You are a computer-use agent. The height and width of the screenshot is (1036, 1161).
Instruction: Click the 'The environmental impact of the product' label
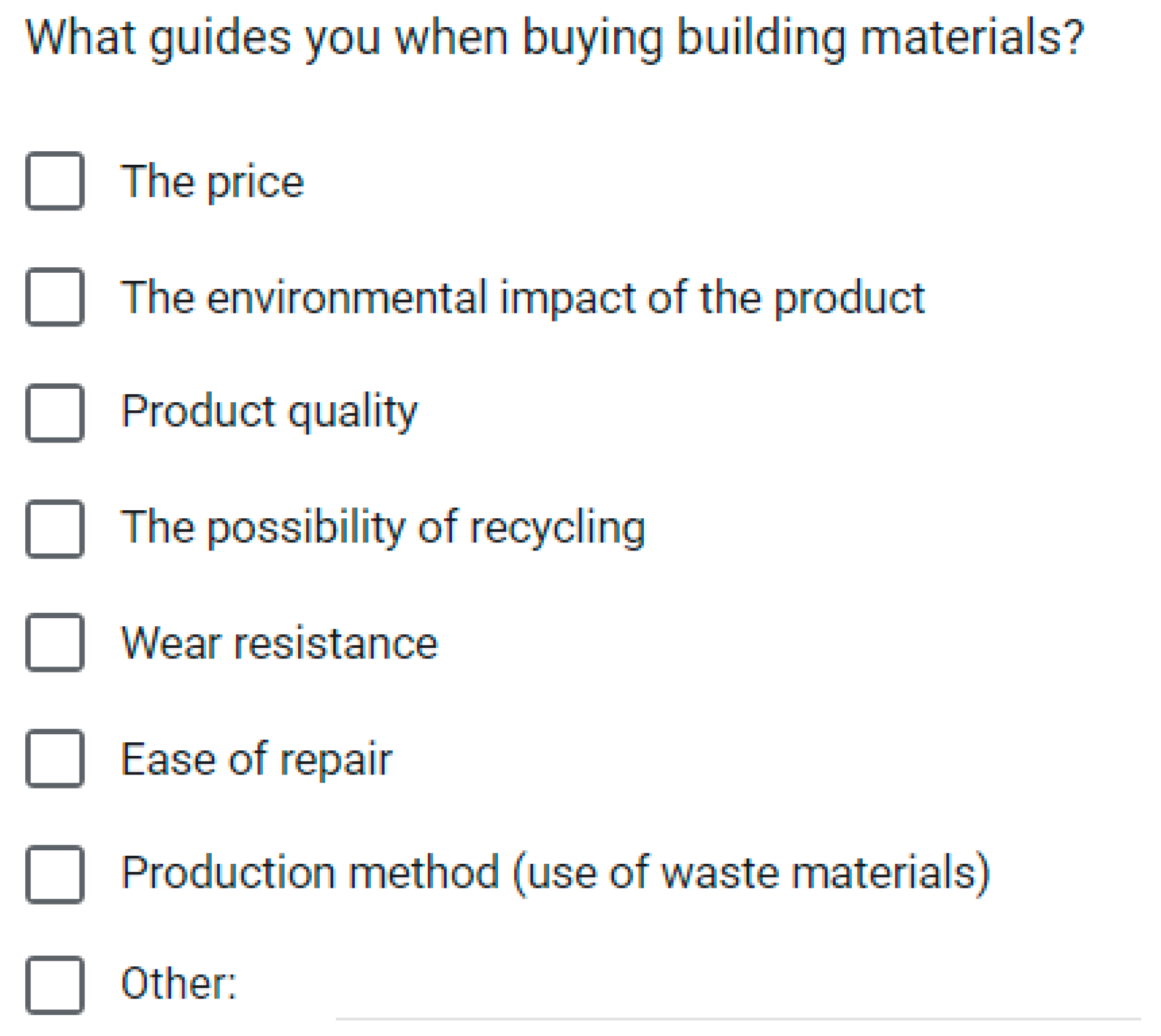point(522,298)
